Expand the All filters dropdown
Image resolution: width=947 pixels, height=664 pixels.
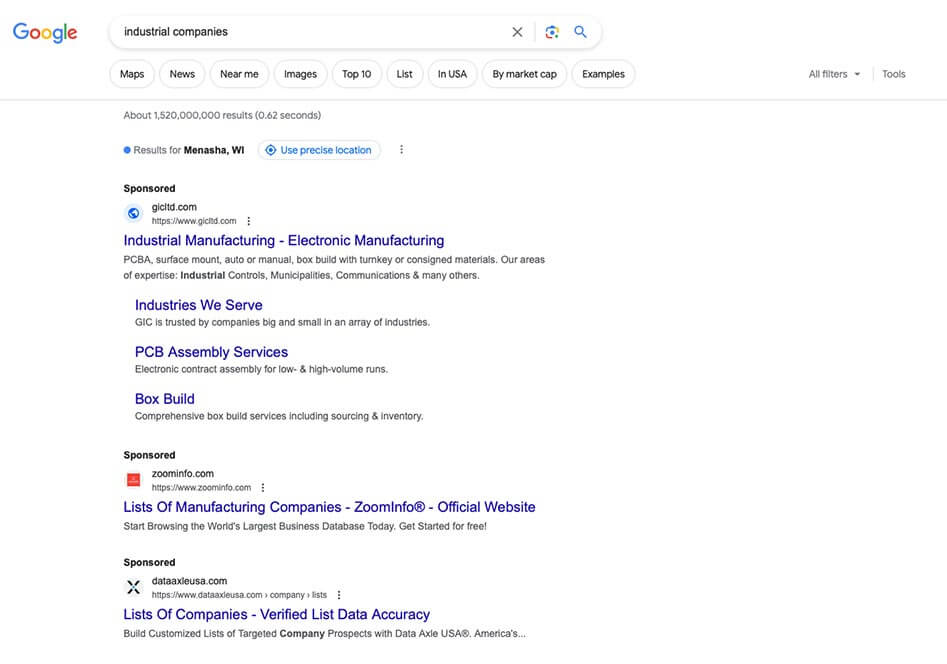tap(834, 74)
